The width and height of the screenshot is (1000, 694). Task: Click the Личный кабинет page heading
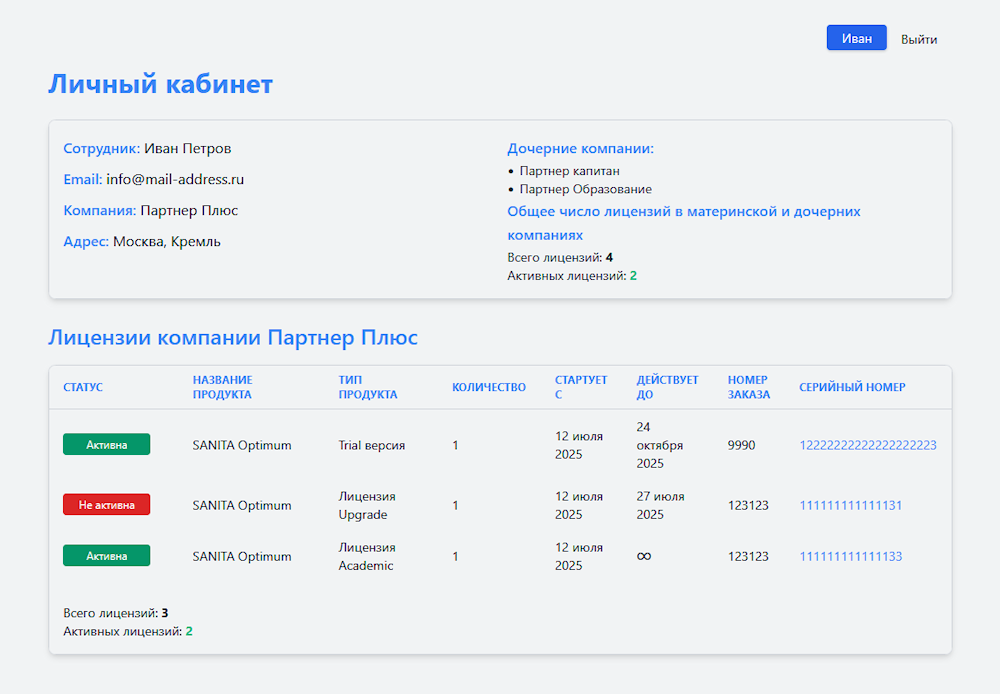pyautogui.click(x=162, y=85)
